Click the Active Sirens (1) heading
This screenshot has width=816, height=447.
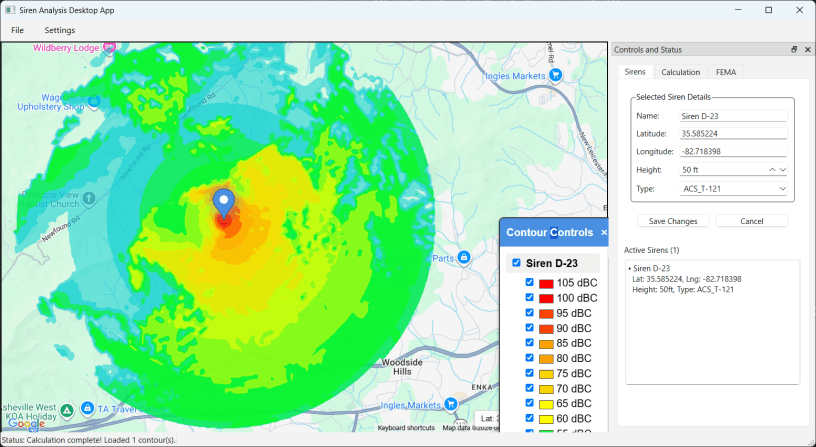click(x=652, y=250)
